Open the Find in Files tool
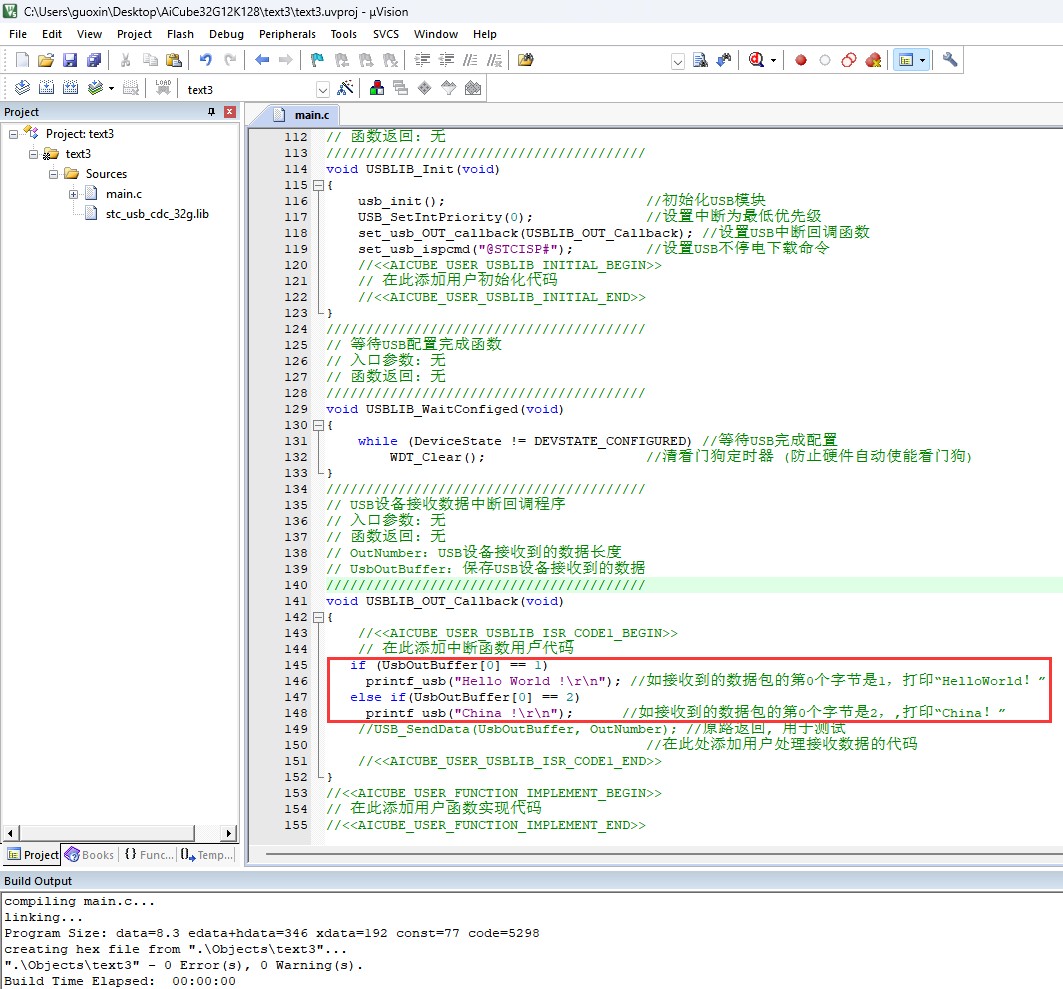Viewport: 1063px width, 989px height. coord(525,60)
